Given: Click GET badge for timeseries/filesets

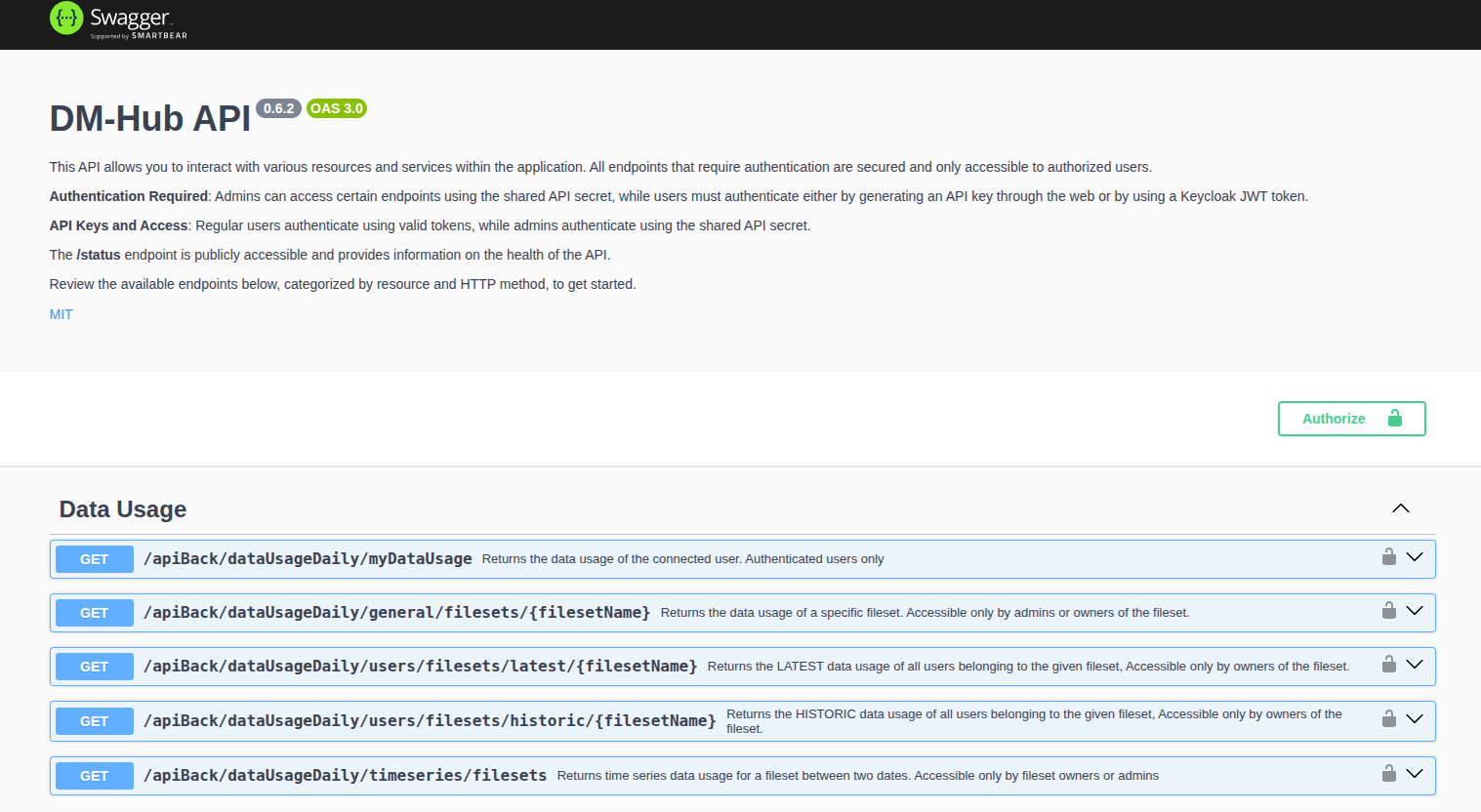Looking at the screenshot, I should tap(94, 776).
